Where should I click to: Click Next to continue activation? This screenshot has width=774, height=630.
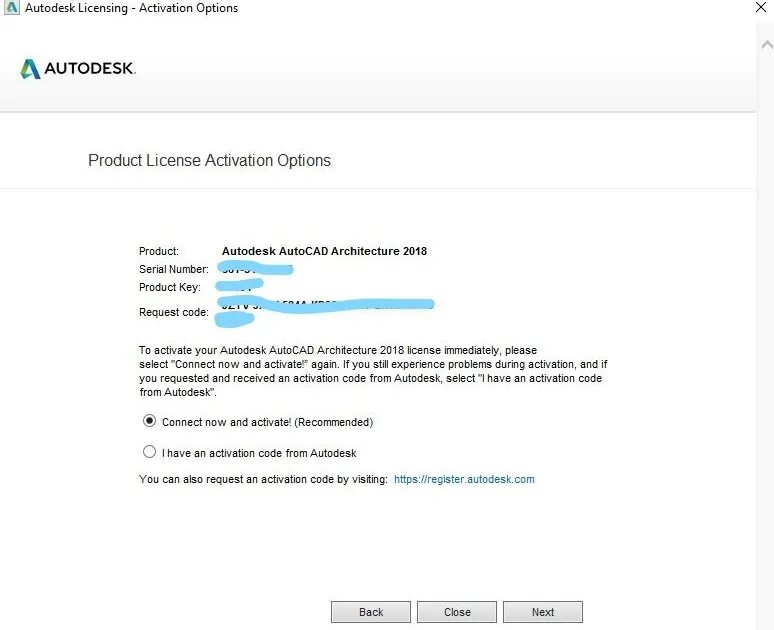542,612
